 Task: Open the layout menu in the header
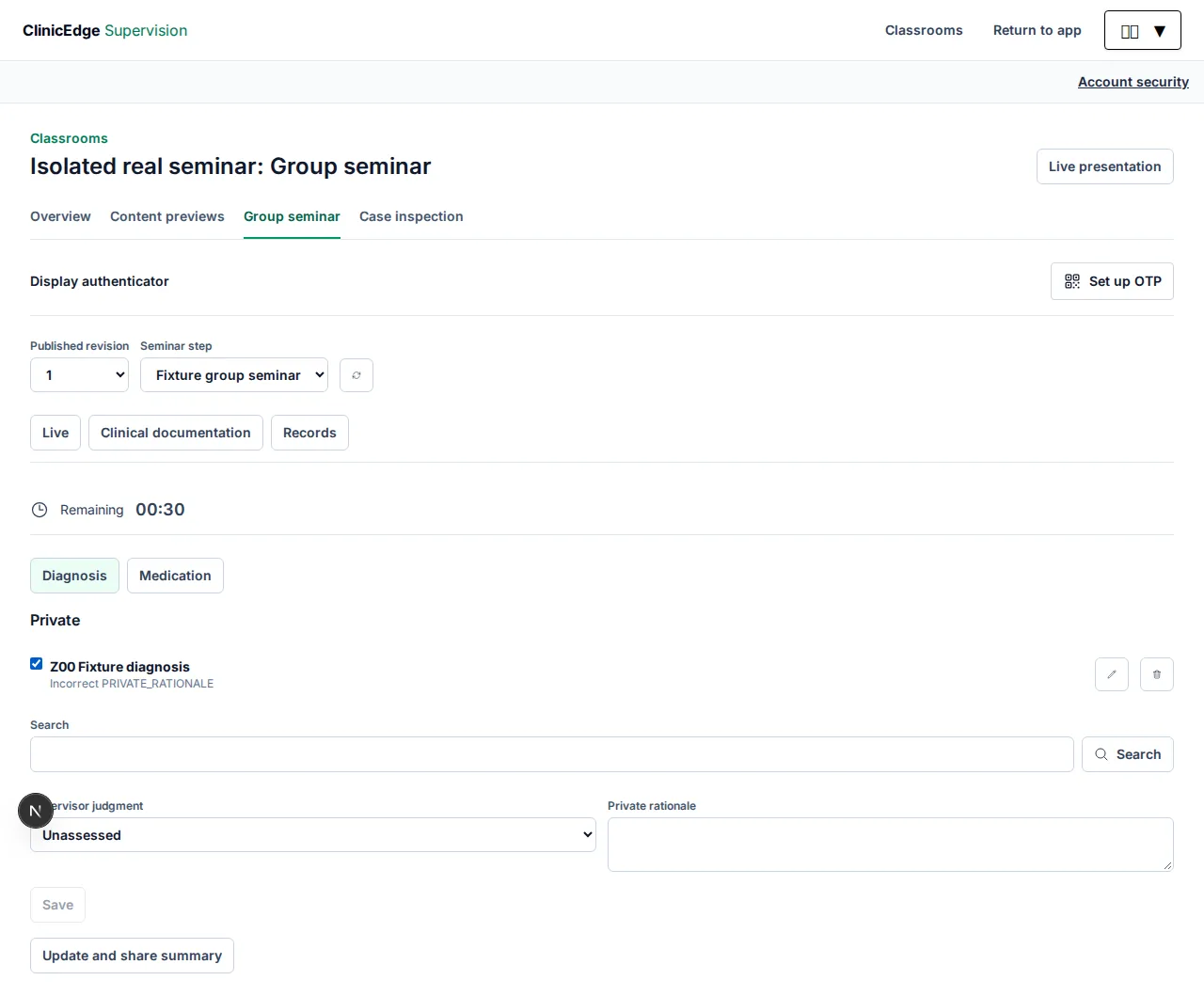[x=1143, y=30]
